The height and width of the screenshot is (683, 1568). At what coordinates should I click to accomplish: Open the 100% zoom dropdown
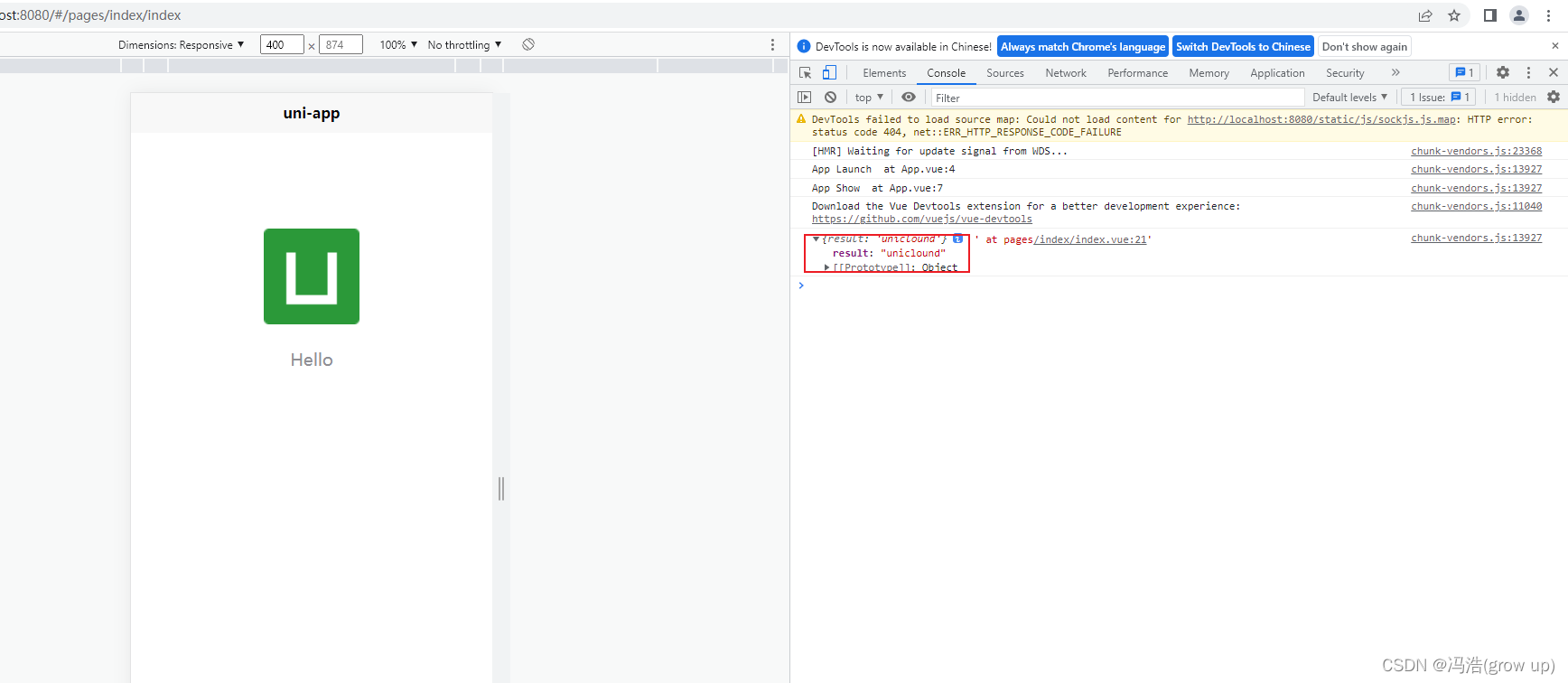click(398, 44)
